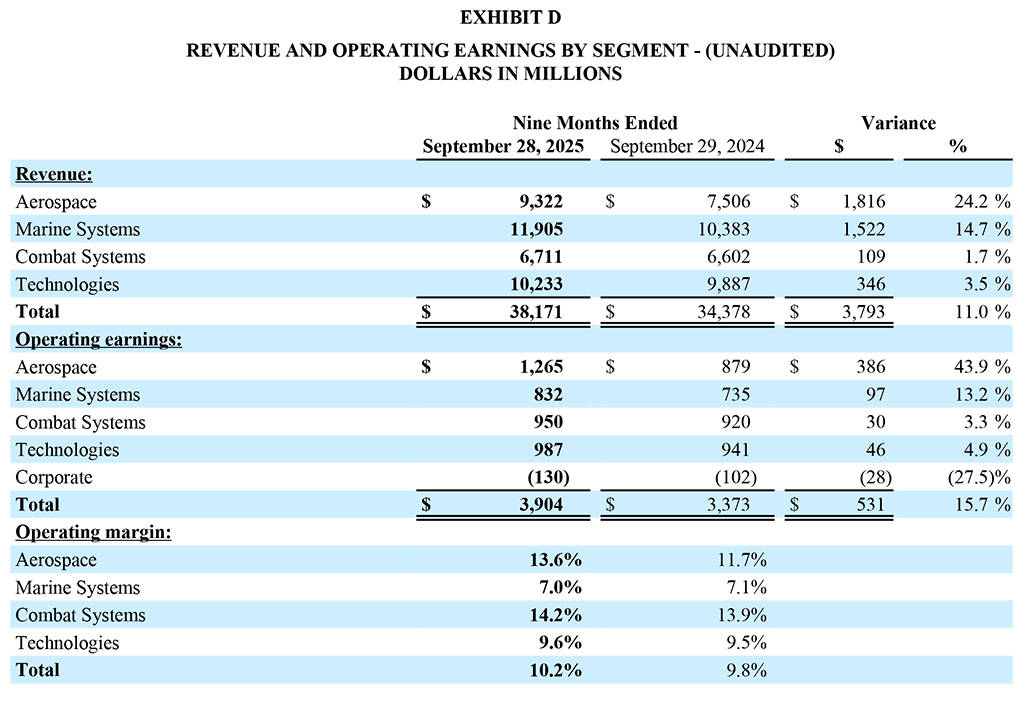Click the Variance header label
The image size is (1024, 721).
coord(898,123)
